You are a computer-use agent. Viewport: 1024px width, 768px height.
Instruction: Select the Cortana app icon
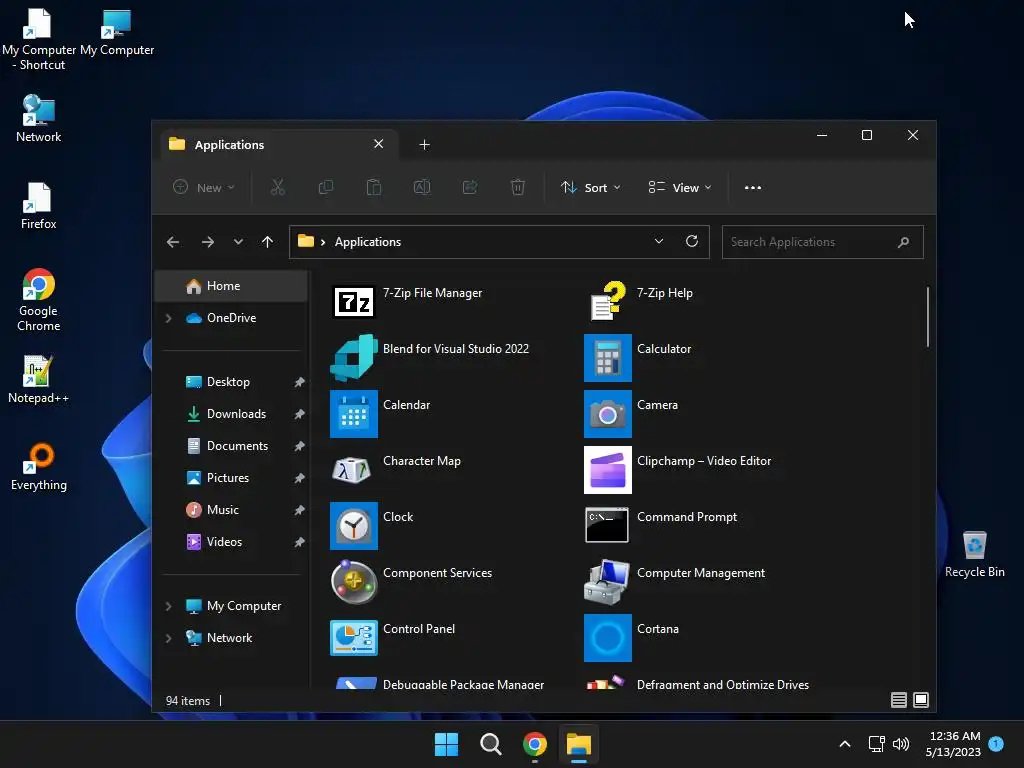pos(607,638)
